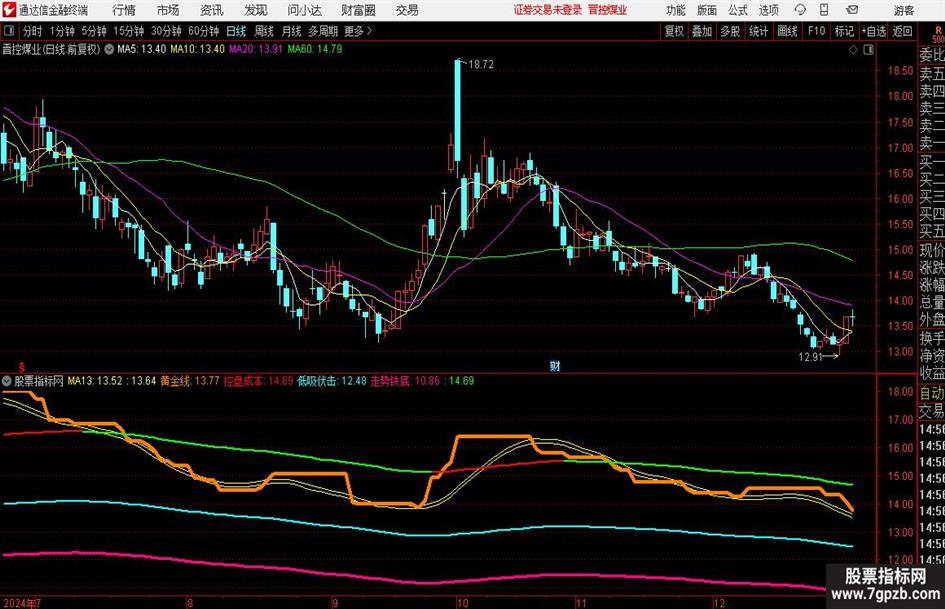
Task: Click the 股票指标网 indicator name
Action: pyautogui.click(x=39, y=381)
